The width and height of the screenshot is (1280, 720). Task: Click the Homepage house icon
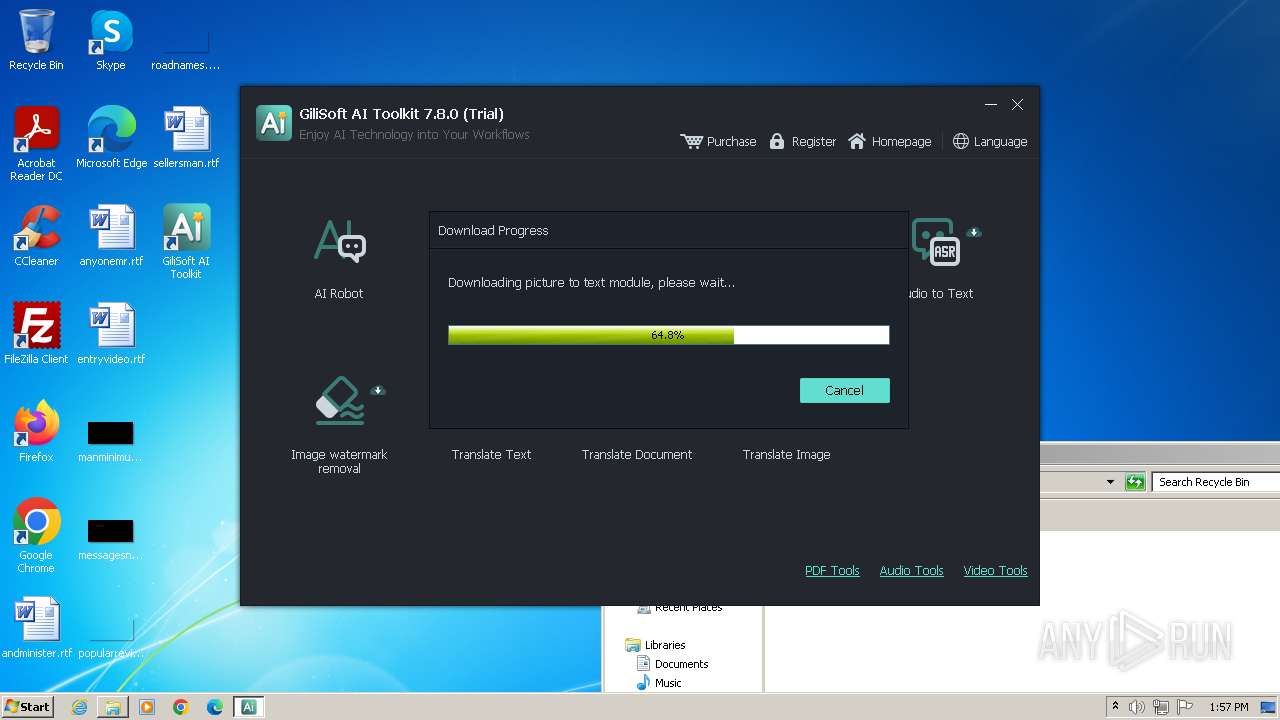click(857, 141)
